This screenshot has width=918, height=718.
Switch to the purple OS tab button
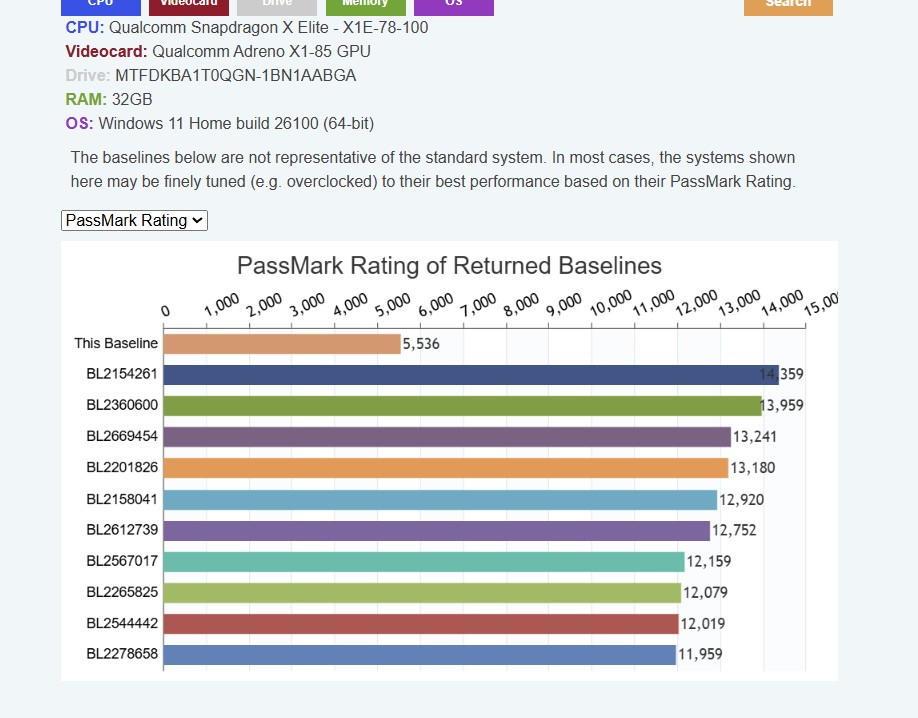[x=454, y=7]
